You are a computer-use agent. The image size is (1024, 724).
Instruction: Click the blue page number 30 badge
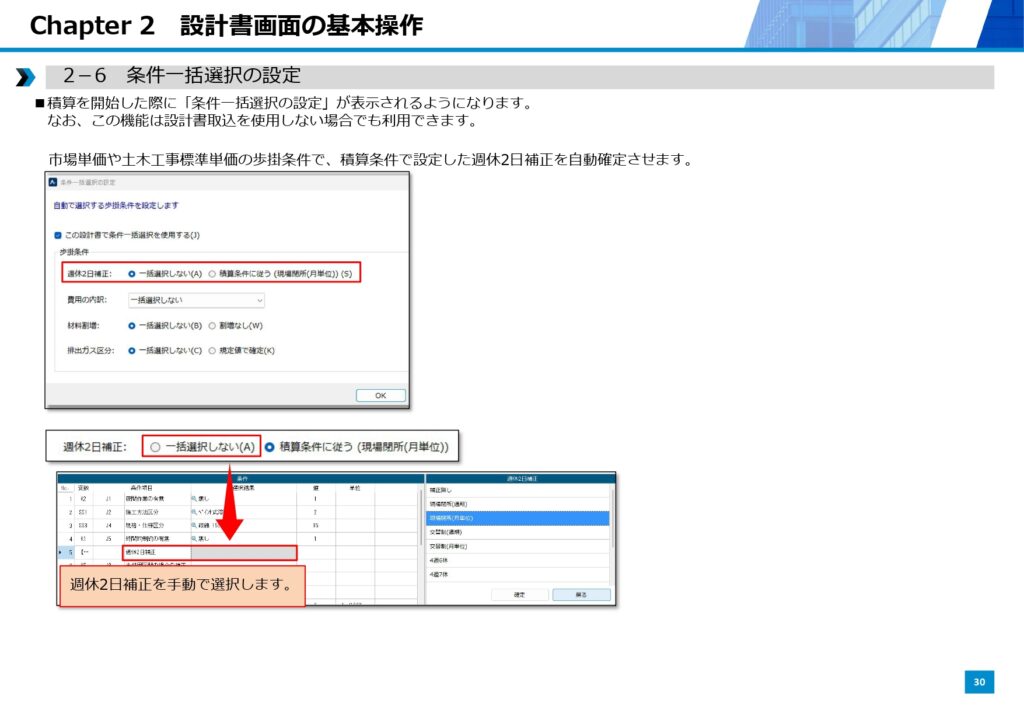[979, 682]
